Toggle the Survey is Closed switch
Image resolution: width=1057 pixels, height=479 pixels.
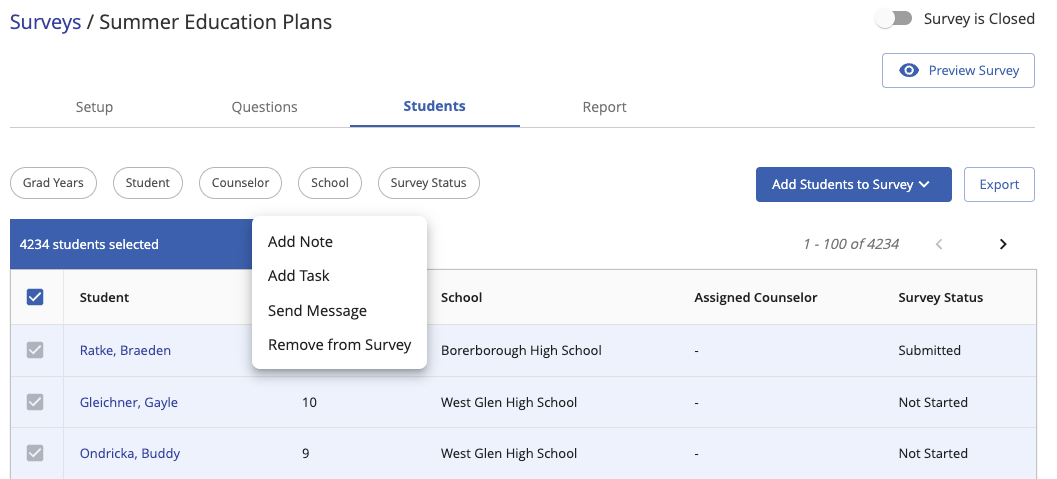(x=893, y=19)
